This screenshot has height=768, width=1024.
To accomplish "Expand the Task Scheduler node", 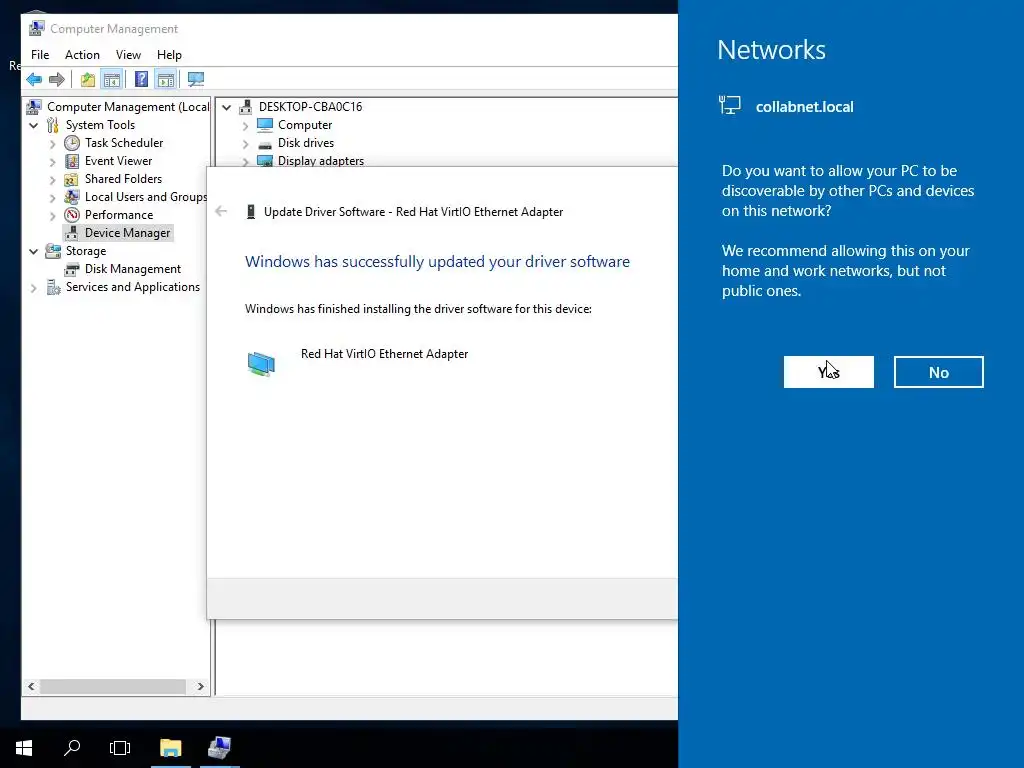I will pyautogui.click(x=53, y=143).
